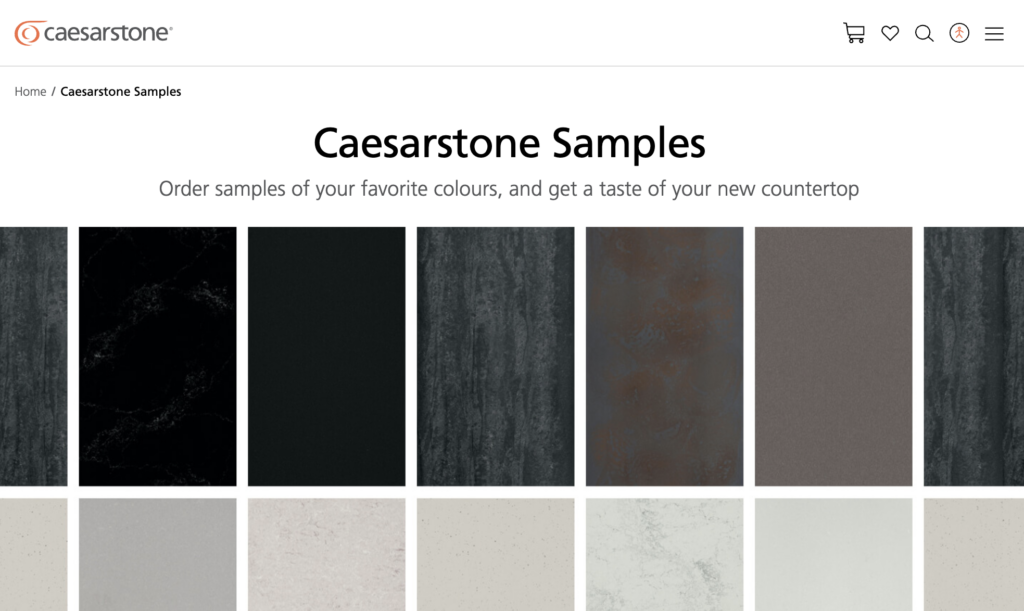This screenshot has height=611, width=1024.
Task: Select the light speckled concrete sample
Action: tap(327, 554)
